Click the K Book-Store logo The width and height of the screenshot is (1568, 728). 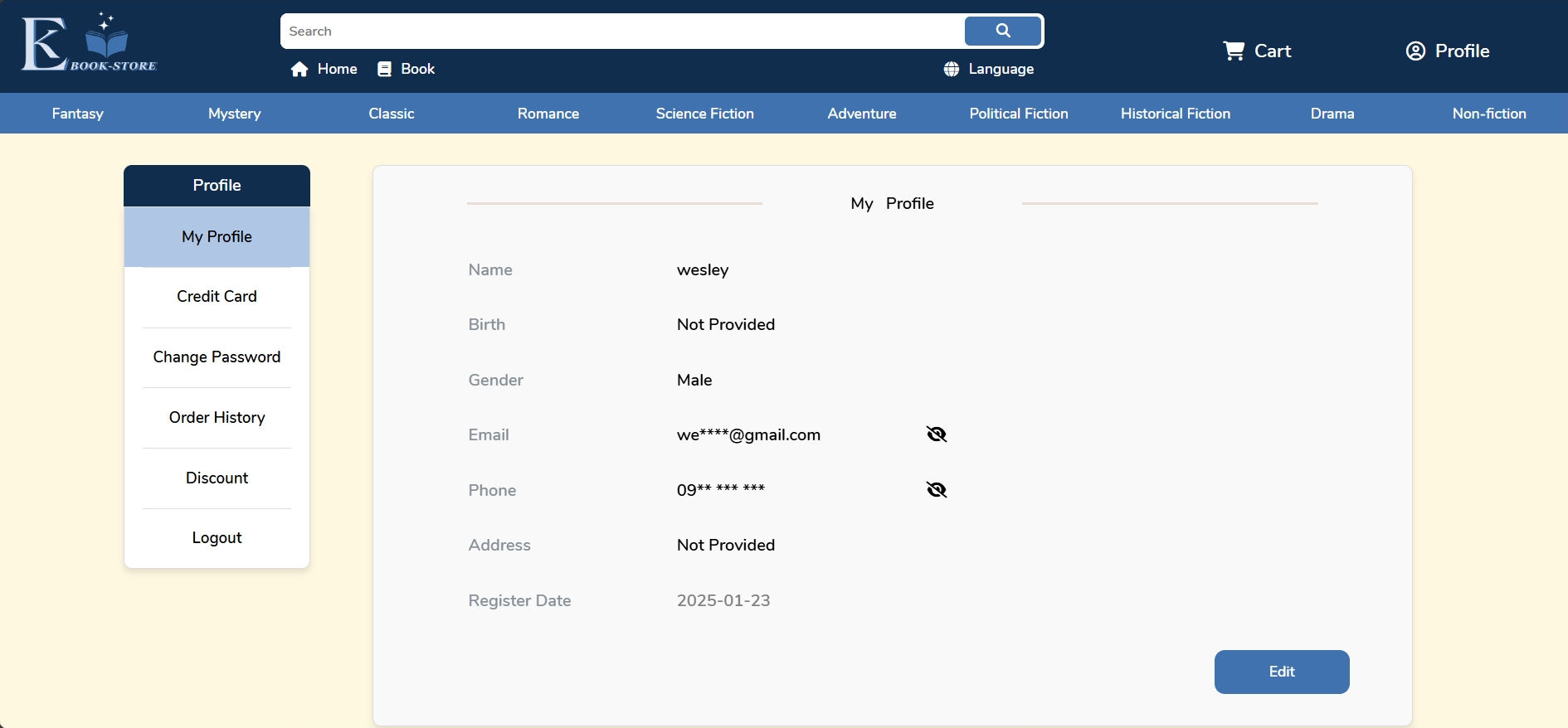click(89, 43)
